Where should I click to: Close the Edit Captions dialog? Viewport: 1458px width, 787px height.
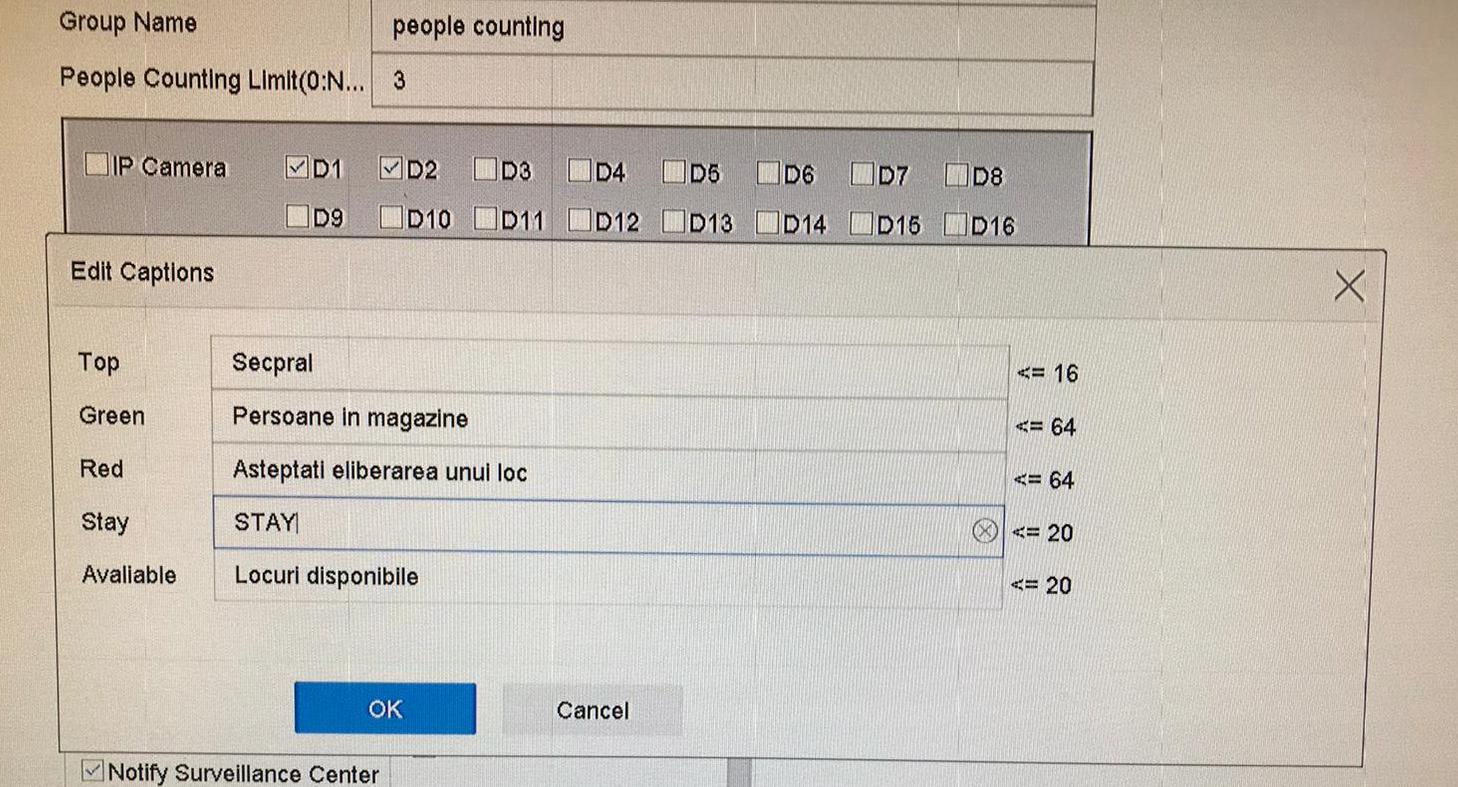point(1349,287)
